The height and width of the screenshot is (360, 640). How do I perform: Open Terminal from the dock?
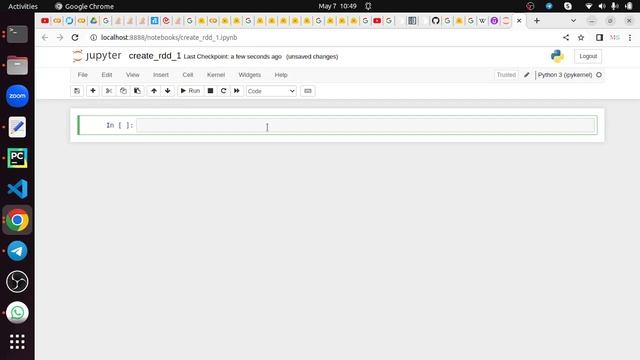(17, 34)
